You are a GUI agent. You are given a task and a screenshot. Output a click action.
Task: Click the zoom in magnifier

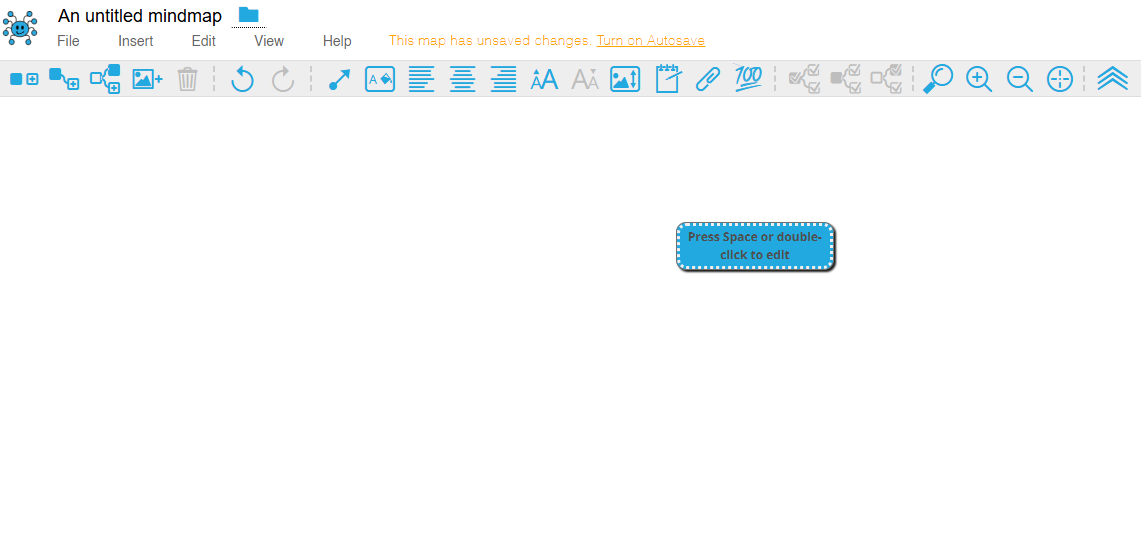[978, 79]
